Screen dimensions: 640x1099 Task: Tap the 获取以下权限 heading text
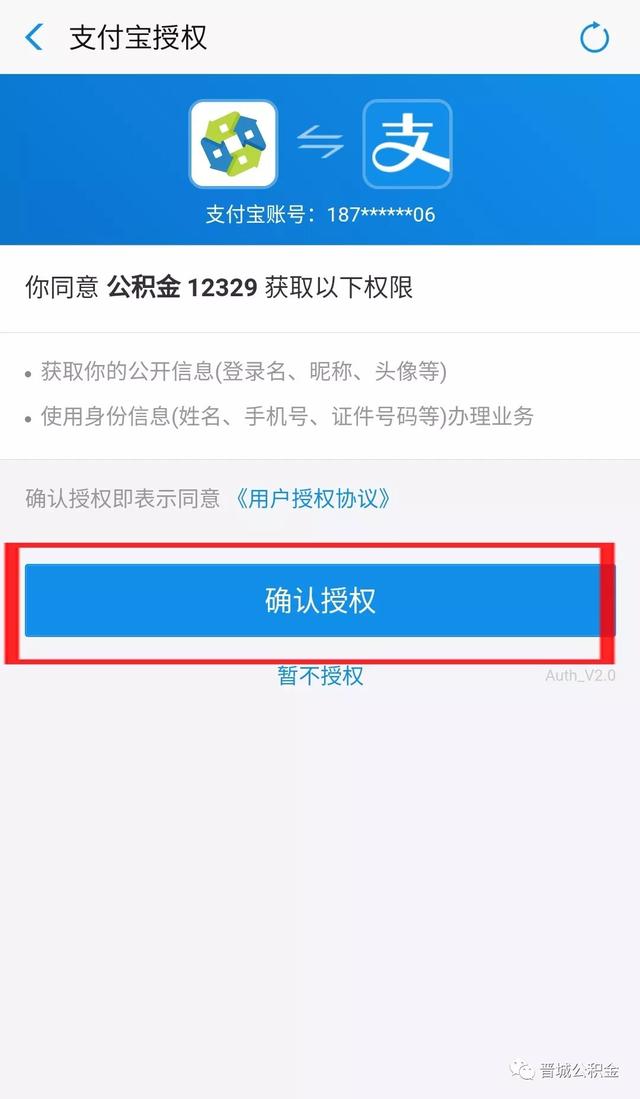339,287
